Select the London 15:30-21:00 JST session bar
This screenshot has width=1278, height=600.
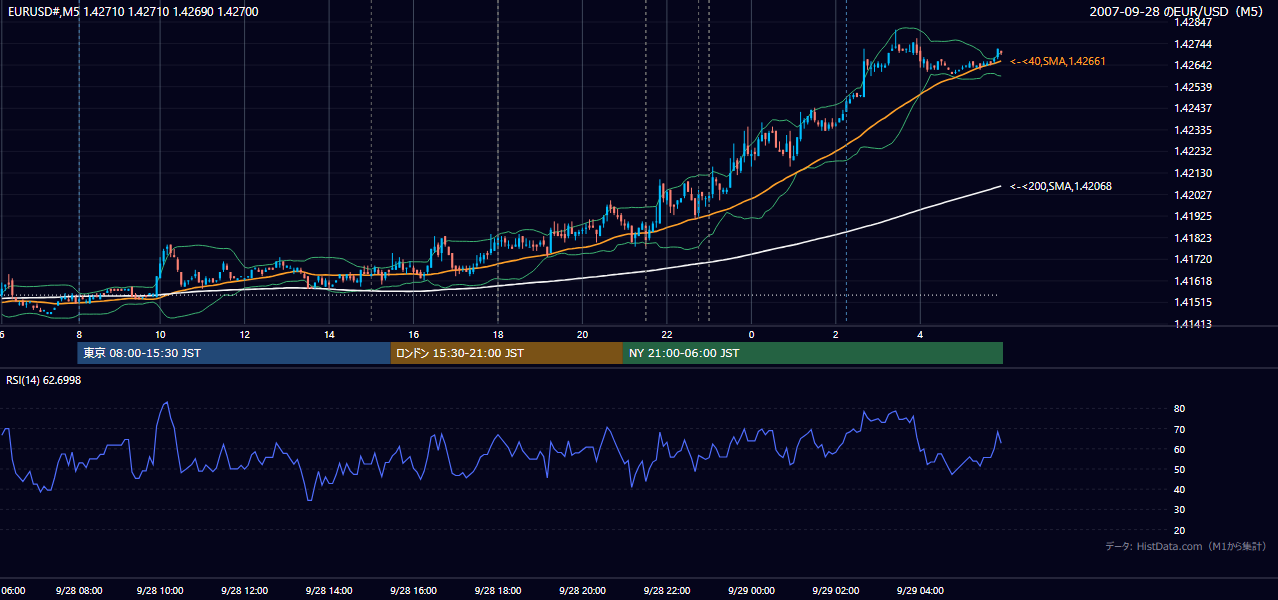pyautogui.click(x=507, y=353)
